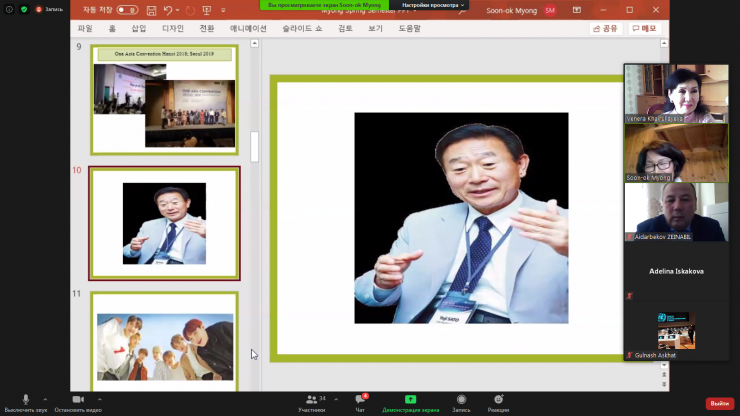Select slide 11 thumbnail with group photo
Image resolution: width=740 pixels, height=416 pixels.
164,342
